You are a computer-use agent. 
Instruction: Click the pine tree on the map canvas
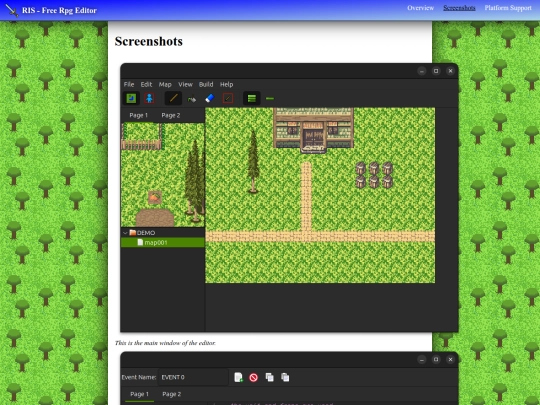click(253, 161)
